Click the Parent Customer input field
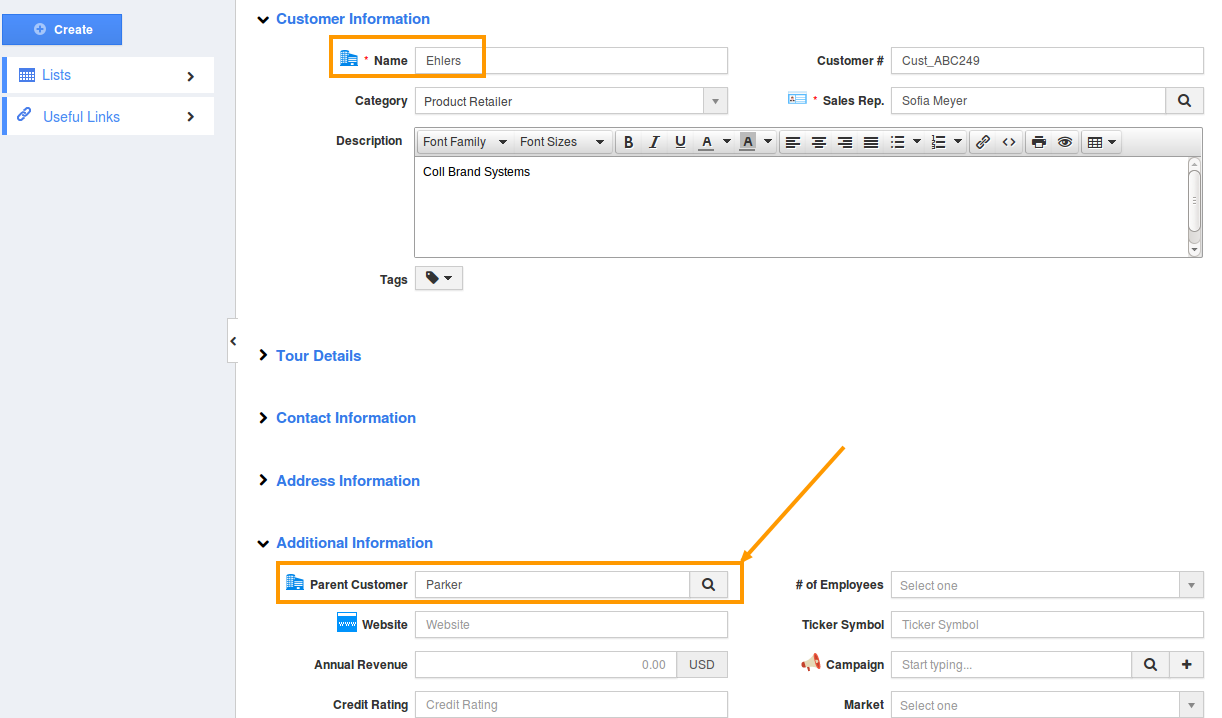The image size is (1222, 718). pyautogui.click(x=552, y=585)
